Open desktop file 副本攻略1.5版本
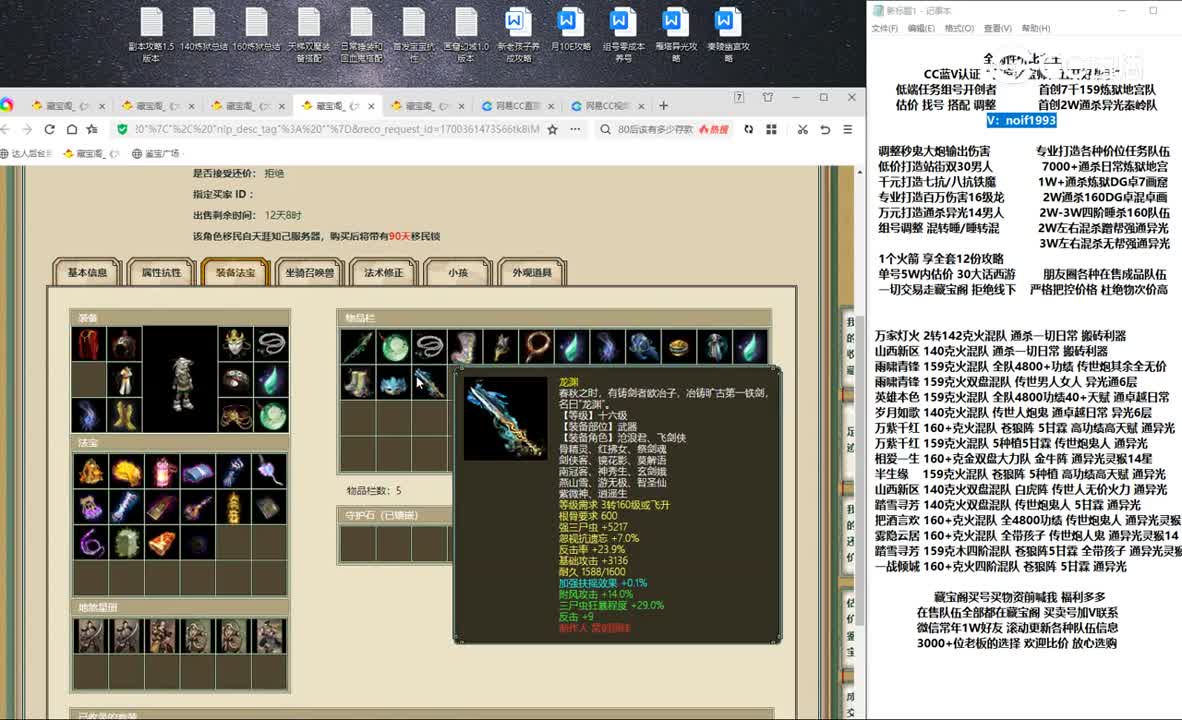1182x720 pixels. 151,35
